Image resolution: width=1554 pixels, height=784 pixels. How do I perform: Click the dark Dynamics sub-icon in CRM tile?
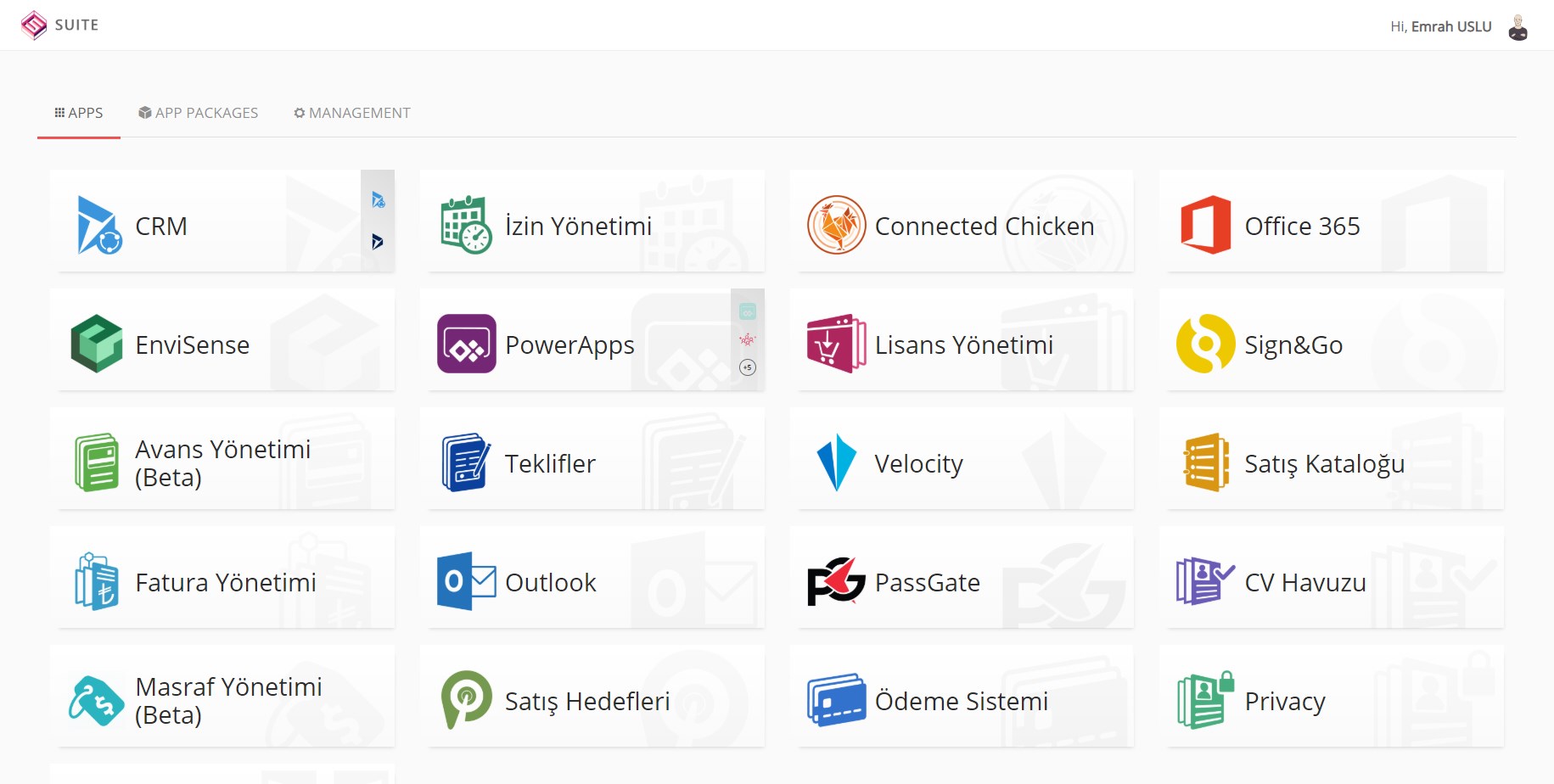pos(378,242)
